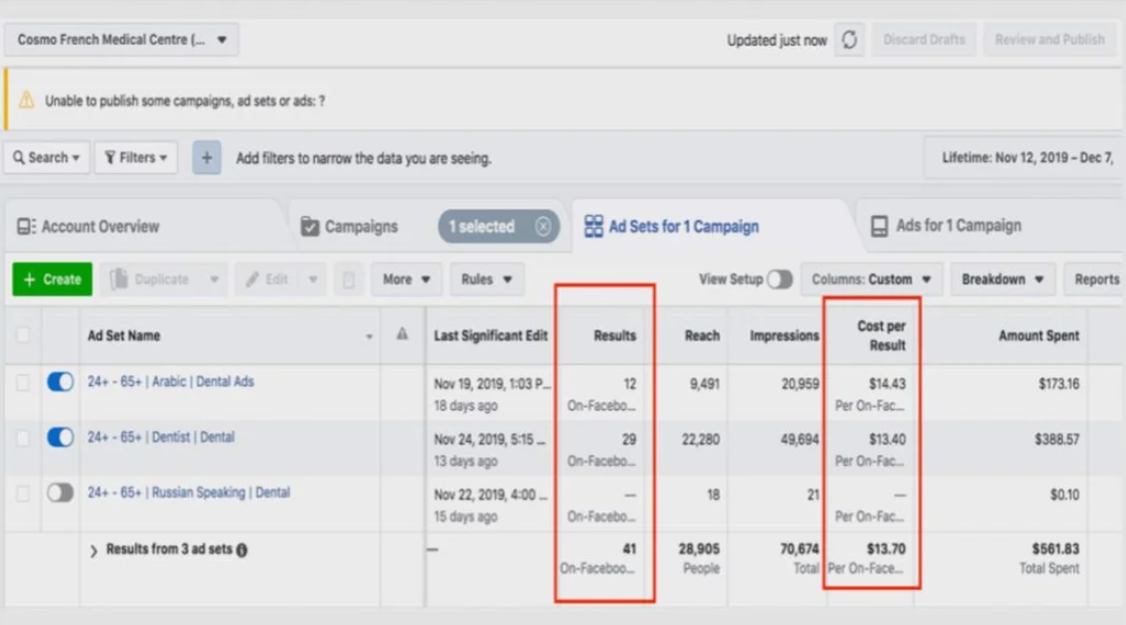1126x625 pixels.
Task: Switch to Ads for 1 Campaign tab
Action: point(946,226)
